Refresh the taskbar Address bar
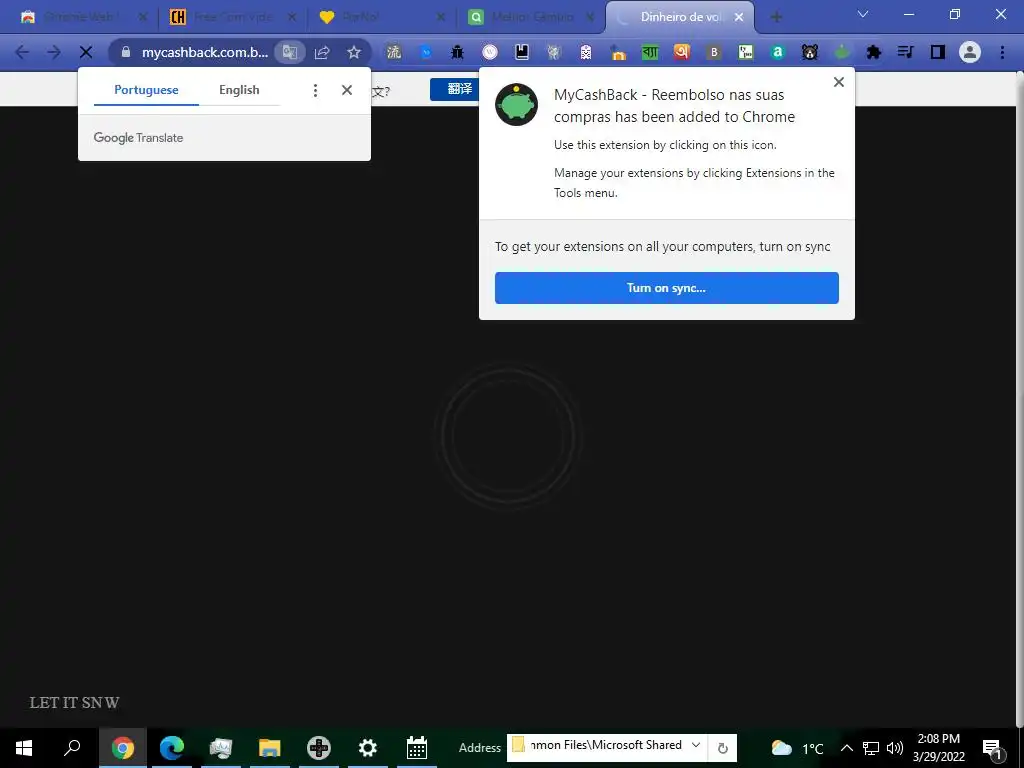The width and height of the screenshot is (1024, 768). click(x=723, y=748)
